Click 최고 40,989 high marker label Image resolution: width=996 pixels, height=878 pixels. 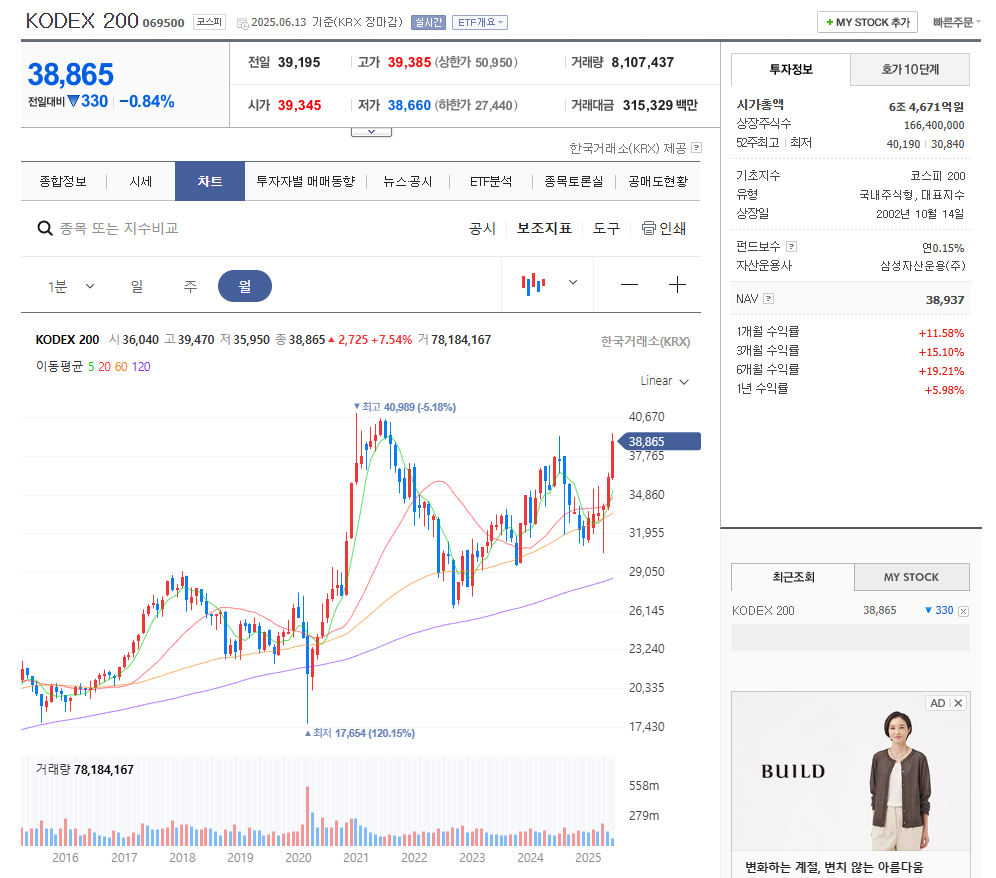point(405,407)
